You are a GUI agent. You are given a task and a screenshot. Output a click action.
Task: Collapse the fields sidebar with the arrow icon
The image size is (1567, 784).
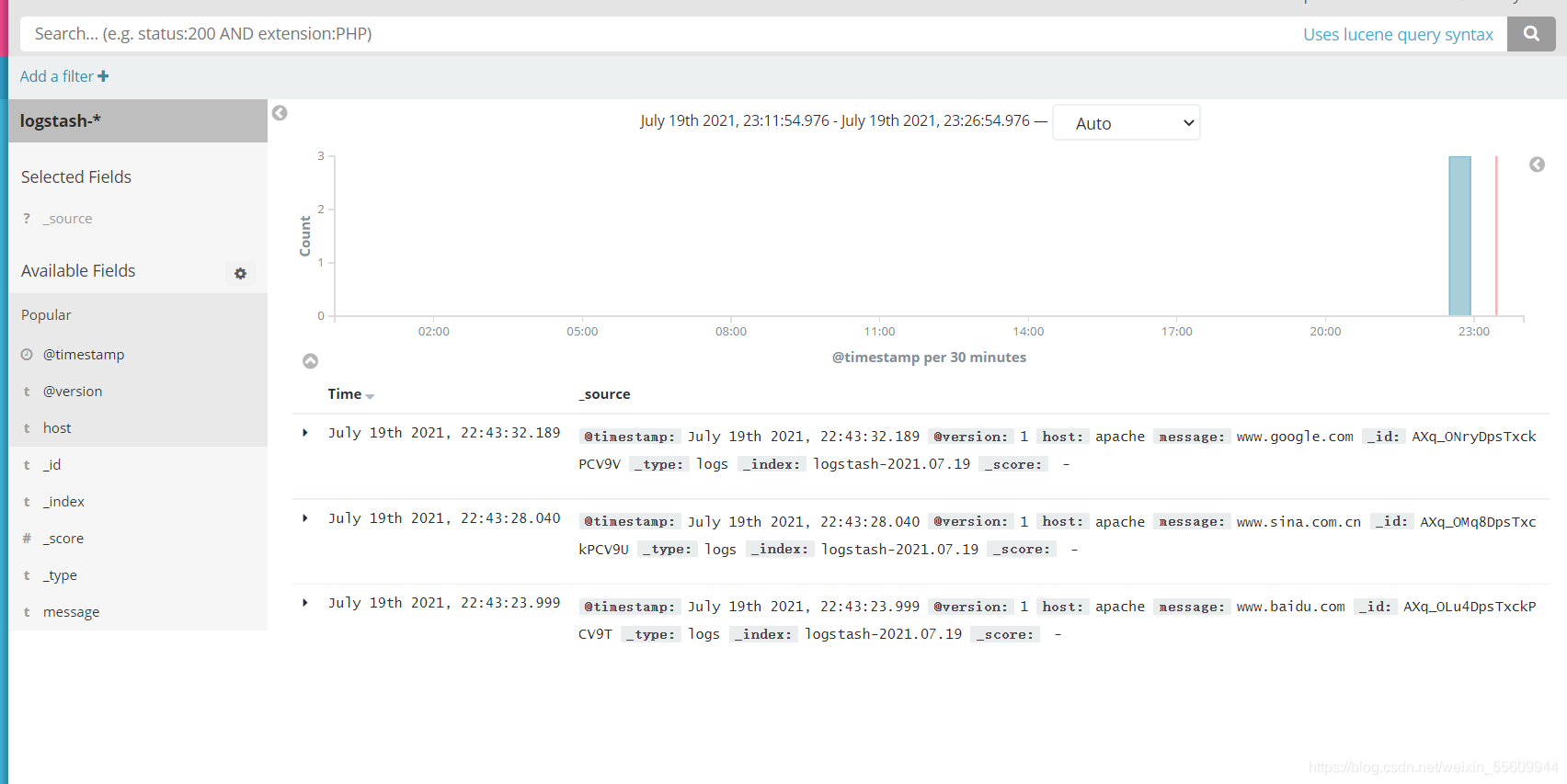280,113
